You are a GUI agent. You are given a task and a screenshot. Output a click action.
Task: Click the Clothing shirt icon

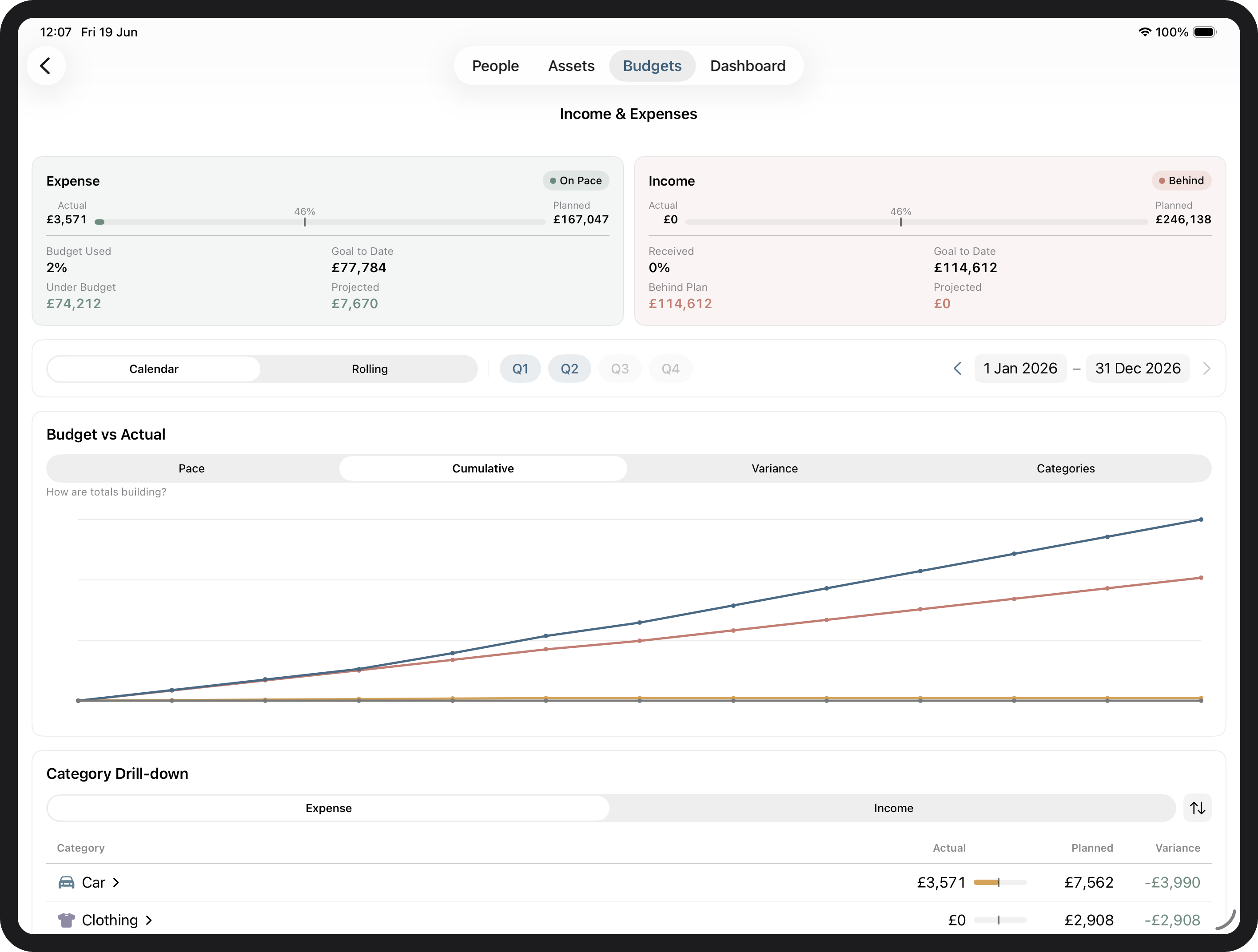click(x=67, y=920)
